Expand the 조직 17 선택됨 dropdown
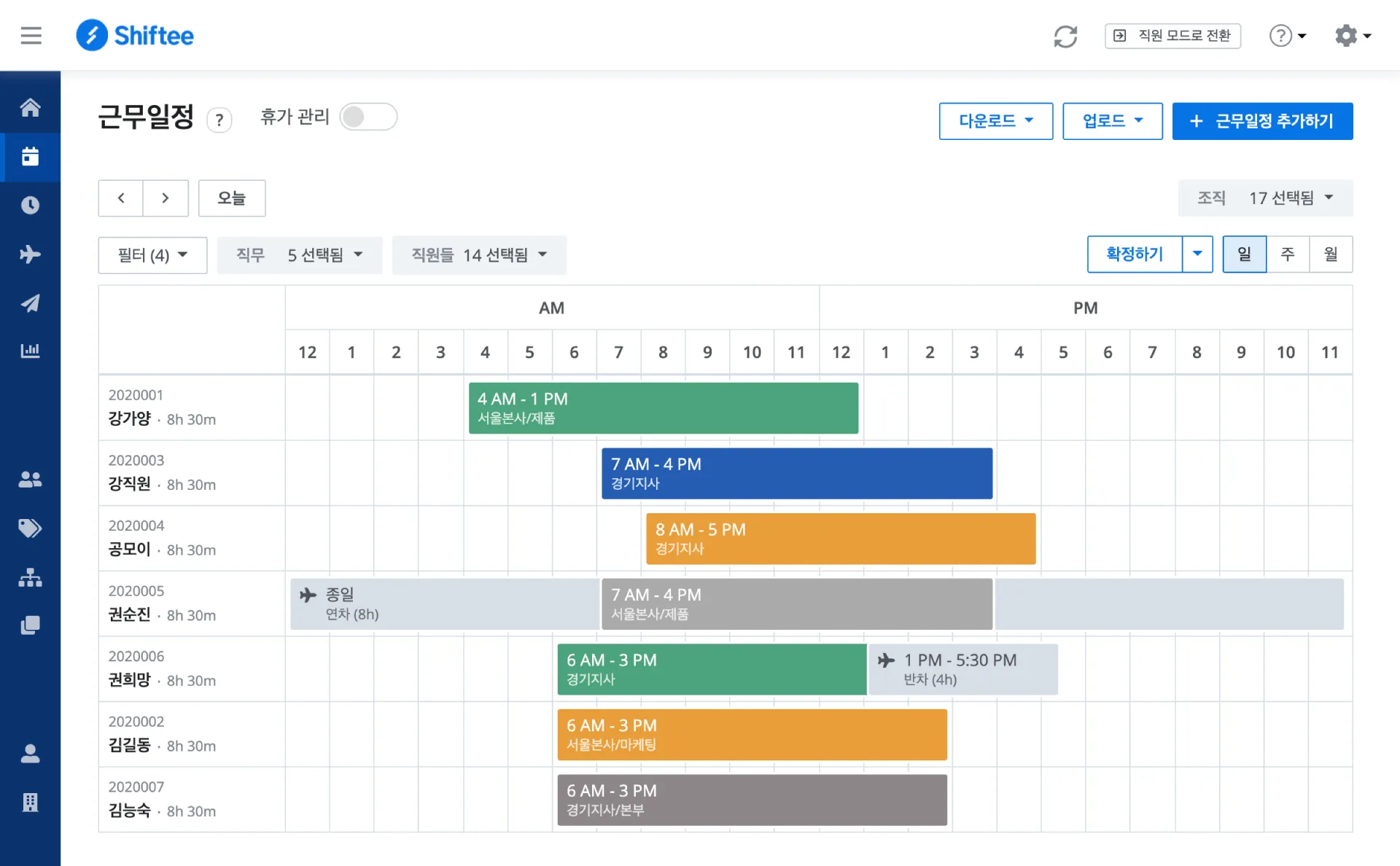Image resolution: width=1400 pixels, height=866 pixels. (x=1265, y=198)
